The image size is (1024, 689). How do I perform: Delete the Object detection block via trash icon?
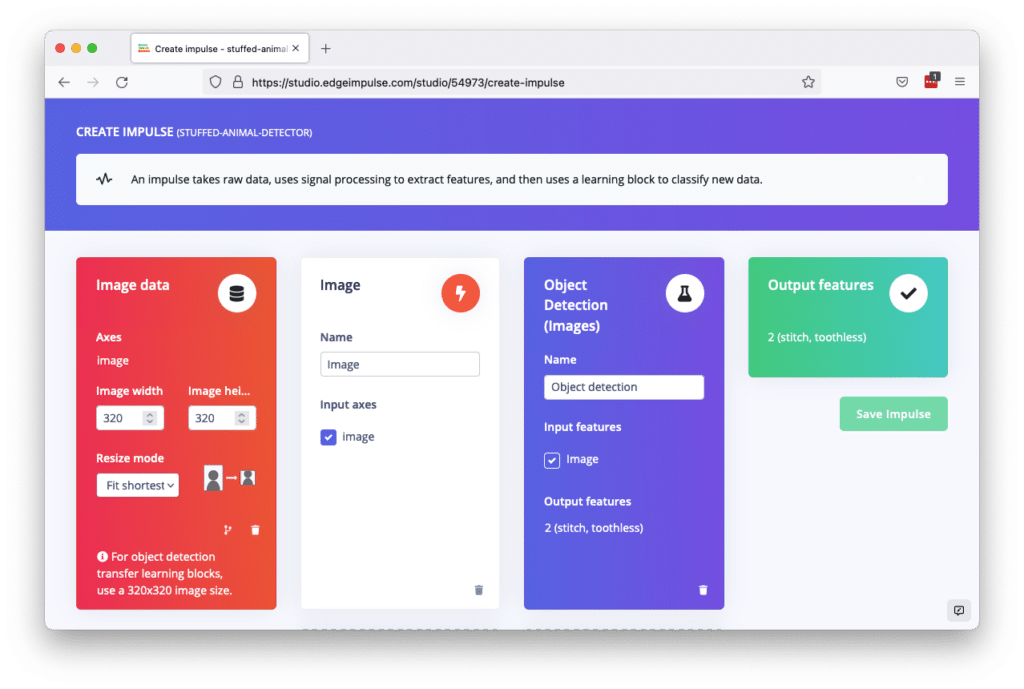click(703, 590)
